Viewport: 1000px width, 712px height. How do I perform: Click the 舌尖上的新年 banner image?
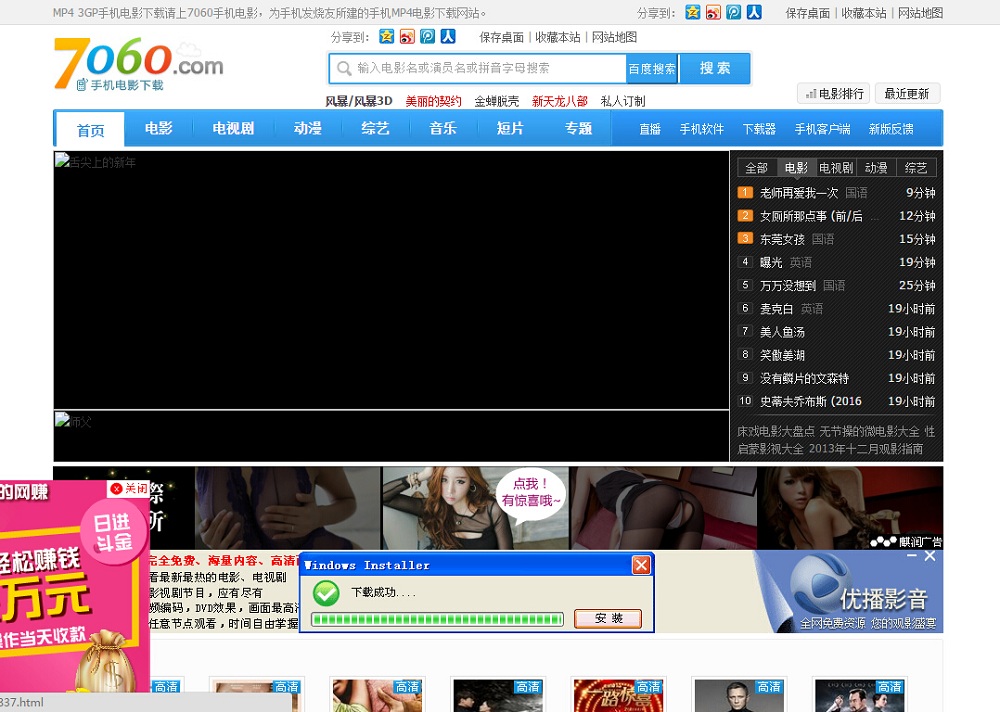pyautogui.click(x=391, y=279)
